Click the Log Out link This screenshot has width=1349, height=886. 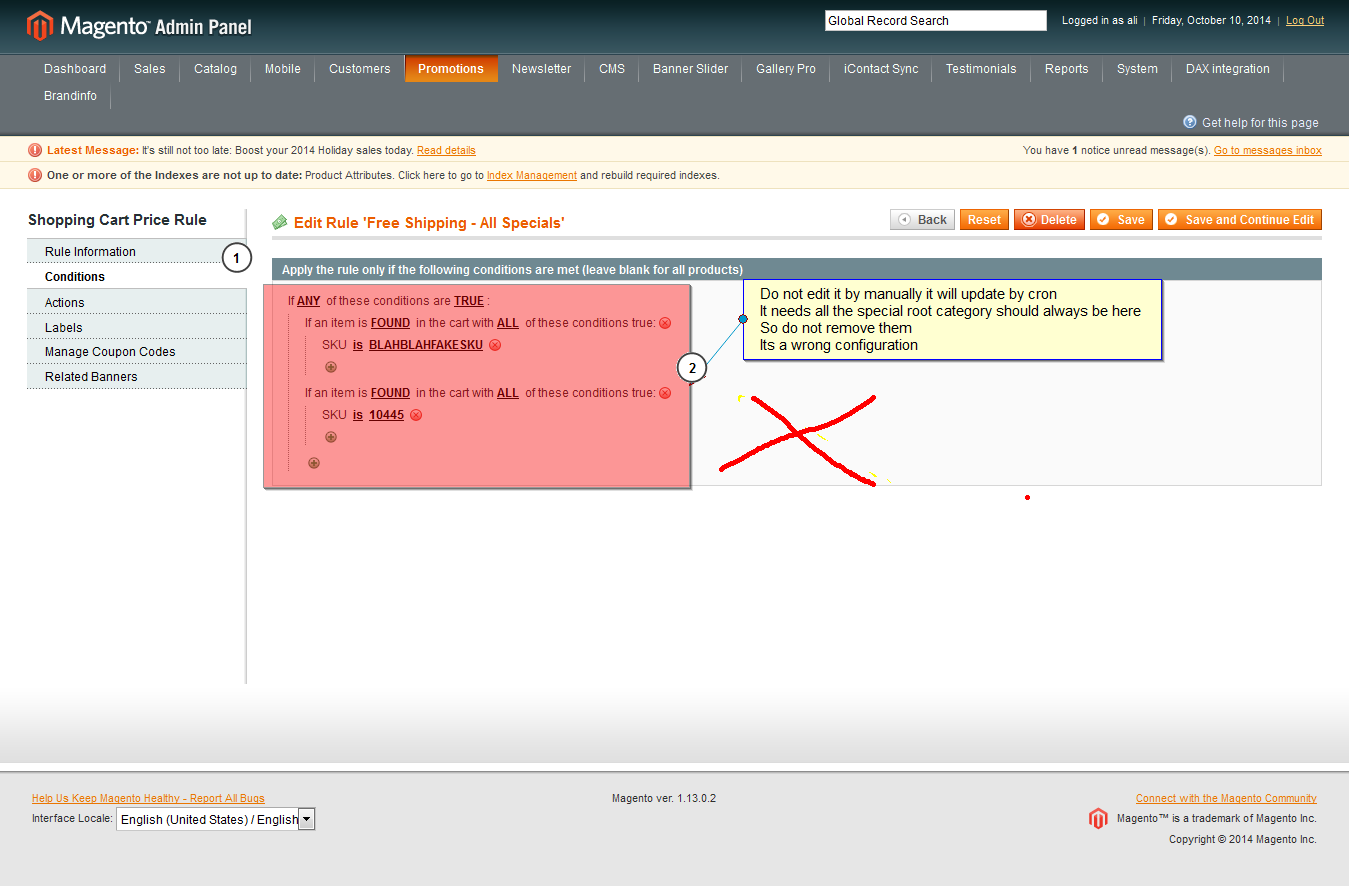pyautogui.click(x=1305, y=20)
